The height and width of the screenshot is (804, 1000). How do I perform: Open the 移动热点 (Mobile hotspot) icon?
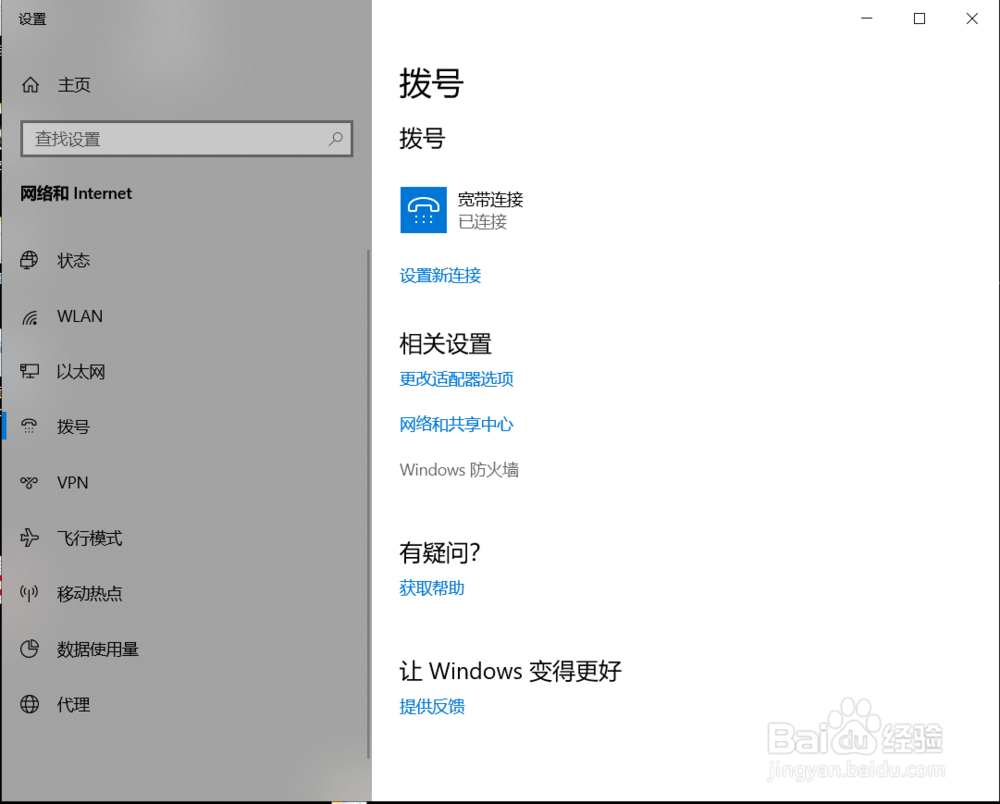point(30,593)
